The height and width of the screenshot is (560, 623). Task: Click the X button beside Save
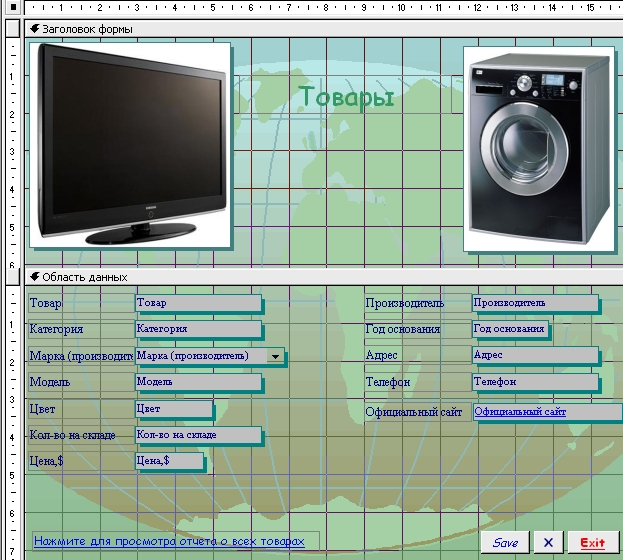pos(548,542)
